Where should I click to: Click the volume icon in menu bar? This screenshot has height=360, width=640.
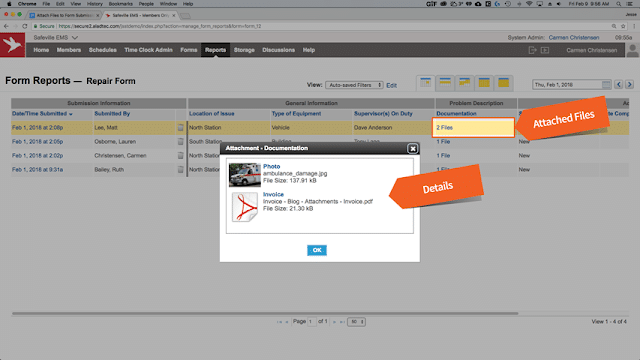[559, 4]
